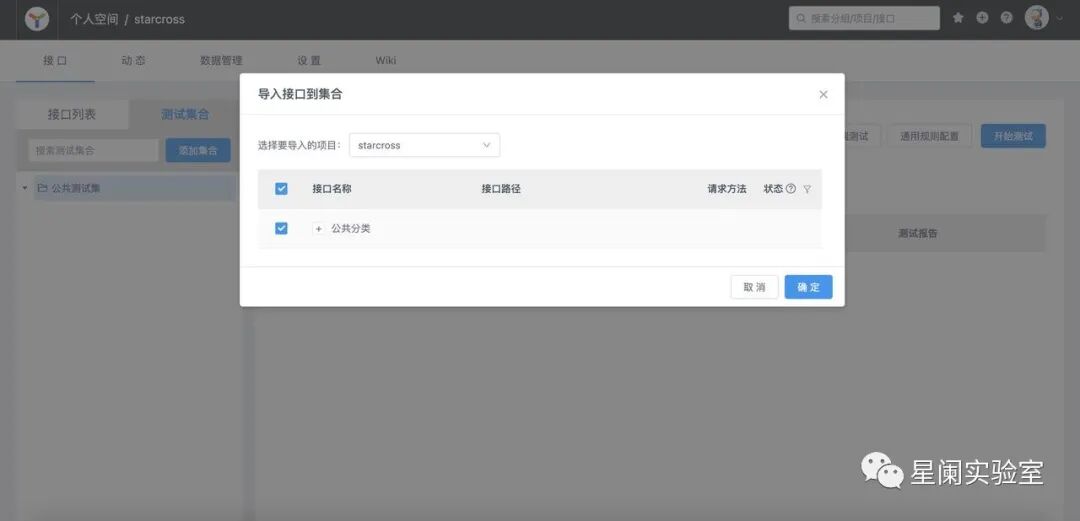Switch to the Wiki tab
This screenshot has width=1080, height=521.
point(386,61)
